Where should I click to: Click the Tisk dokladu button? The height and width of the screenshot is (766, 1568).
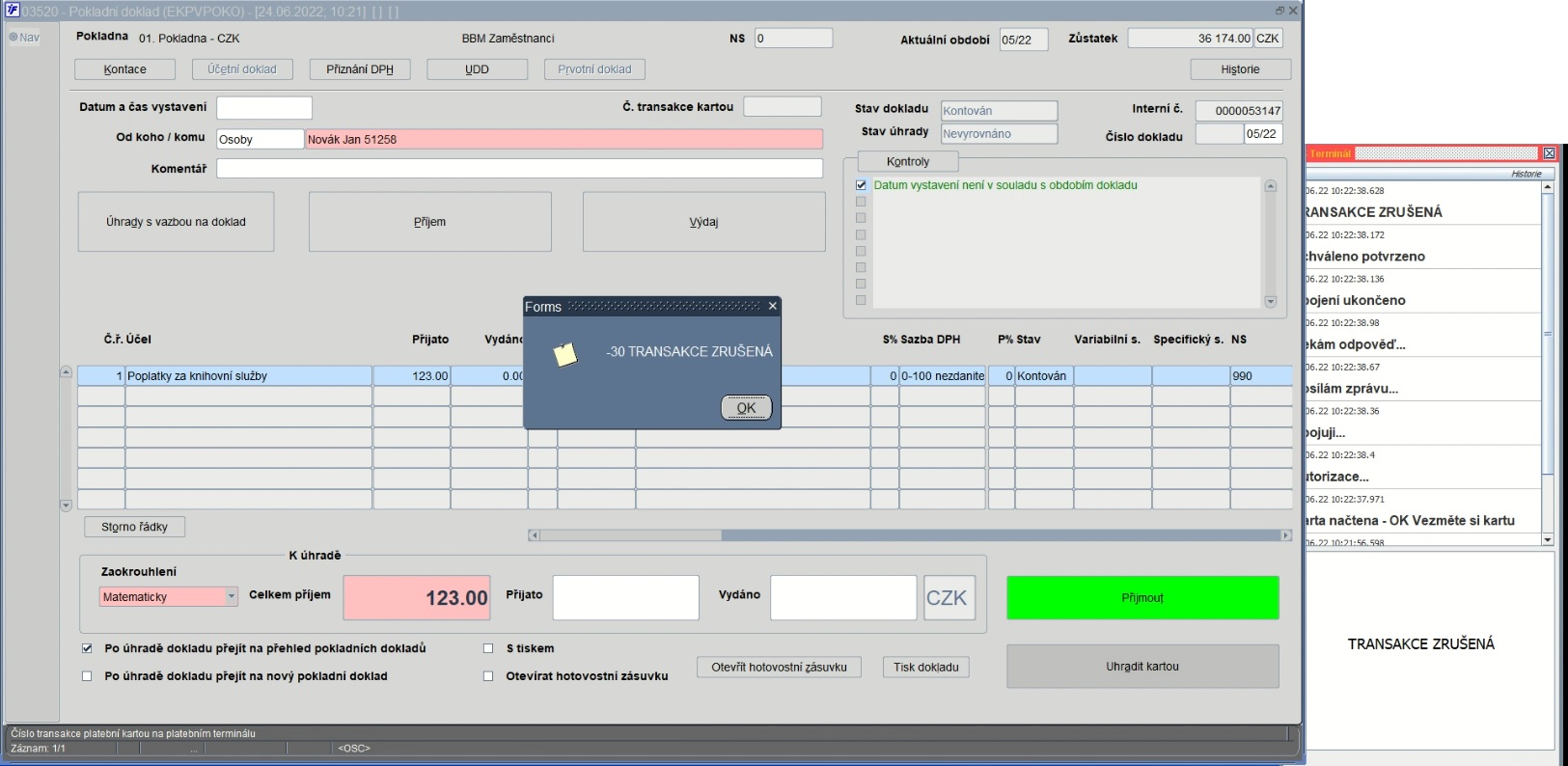[x=926, y=667]
